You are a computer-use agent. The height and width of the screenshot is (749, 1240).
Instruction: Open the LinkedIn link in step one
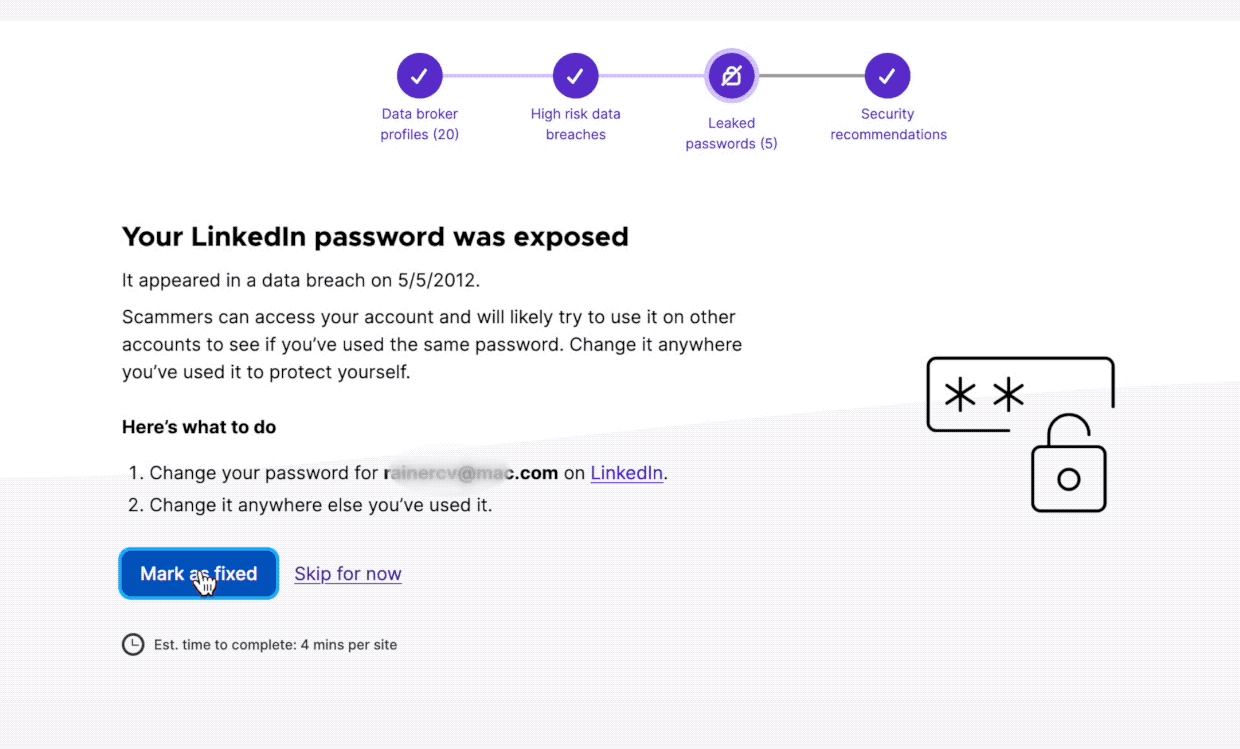click(x=626, y=473)
